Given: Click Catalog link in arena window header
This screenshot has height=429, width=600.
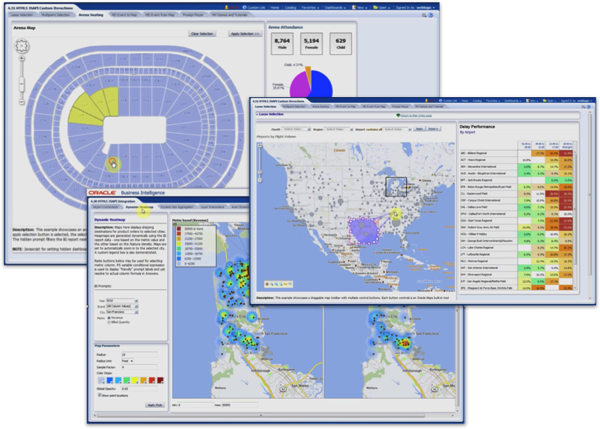Looking at the screenshot, I should pos(290,7).
